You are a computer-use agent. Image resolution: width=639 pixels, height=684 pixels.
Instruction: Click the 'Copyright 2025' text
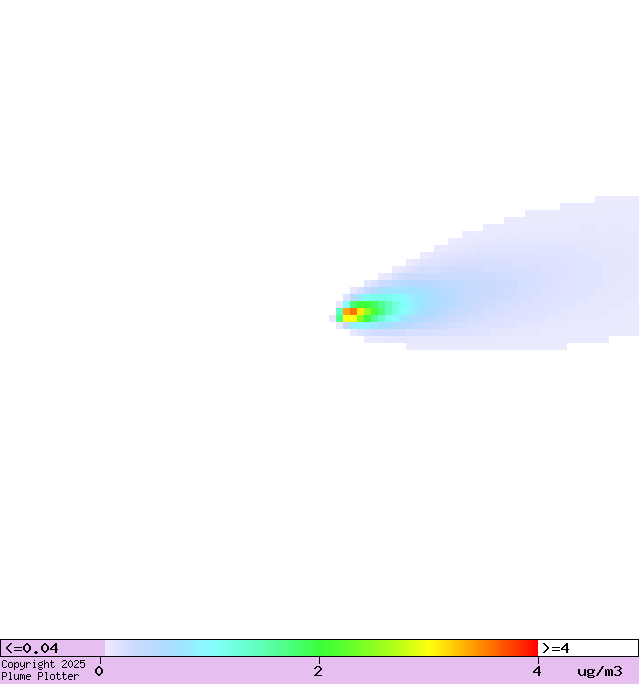[43, 664]
